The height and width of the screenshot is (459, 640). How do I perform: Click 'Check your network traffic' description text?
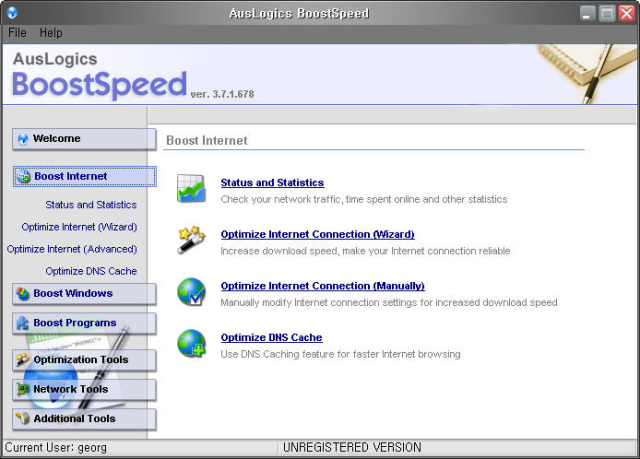click(364, 199)
